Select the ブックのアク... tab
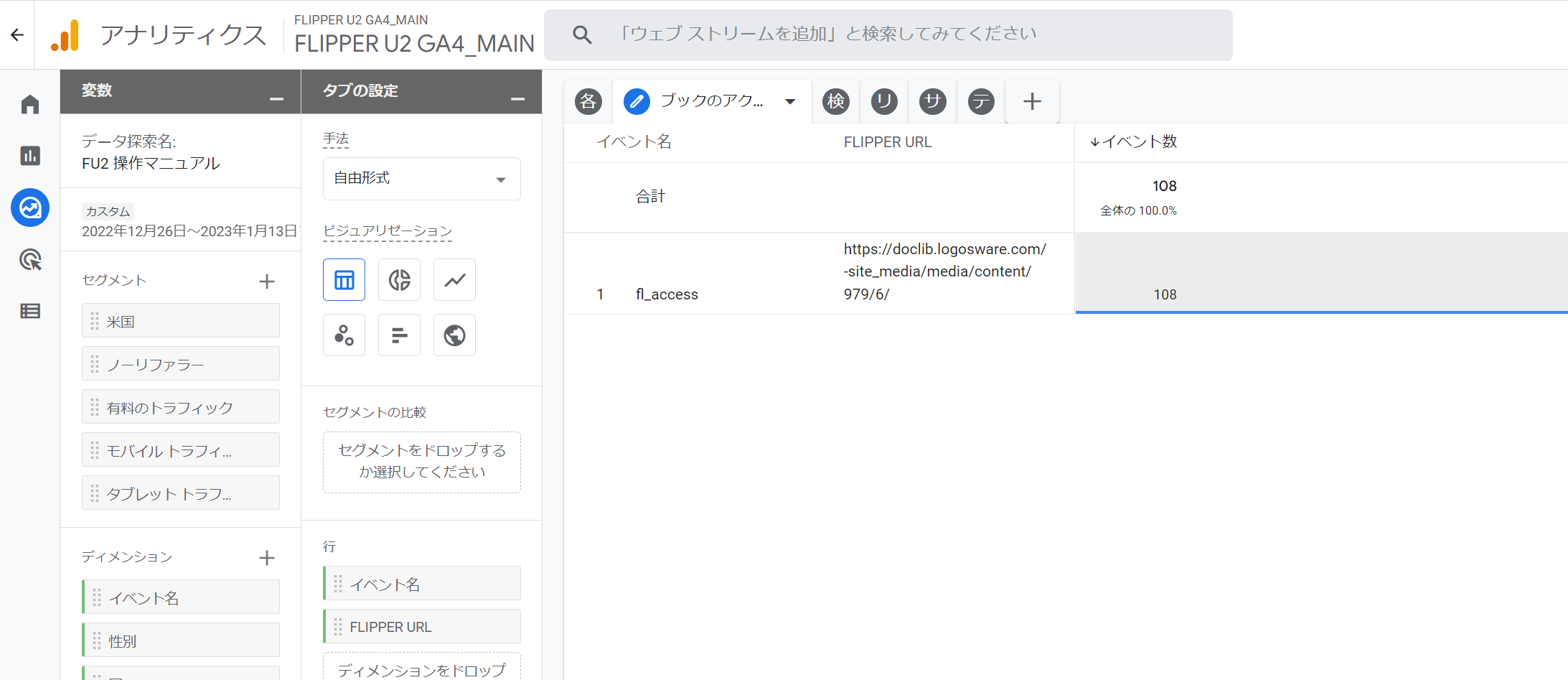Screen dimensions: 1568x680 711,101
